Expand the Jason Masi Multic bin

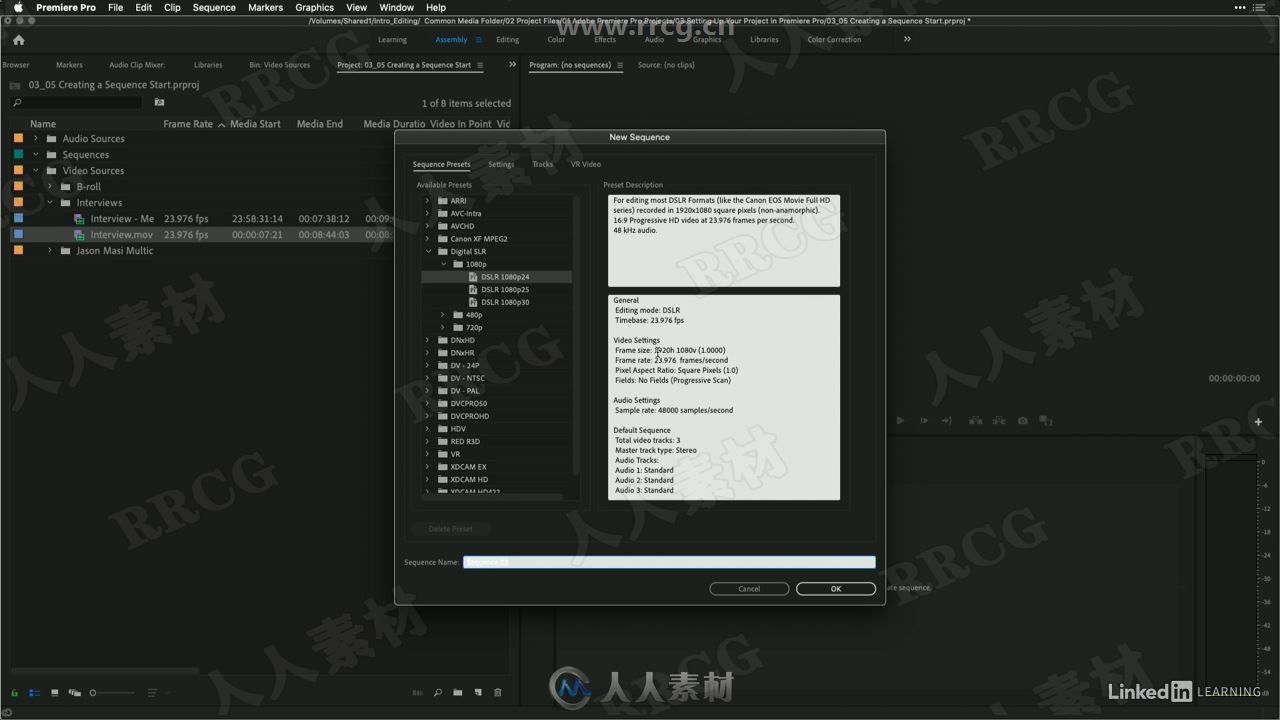coord(50,251)
